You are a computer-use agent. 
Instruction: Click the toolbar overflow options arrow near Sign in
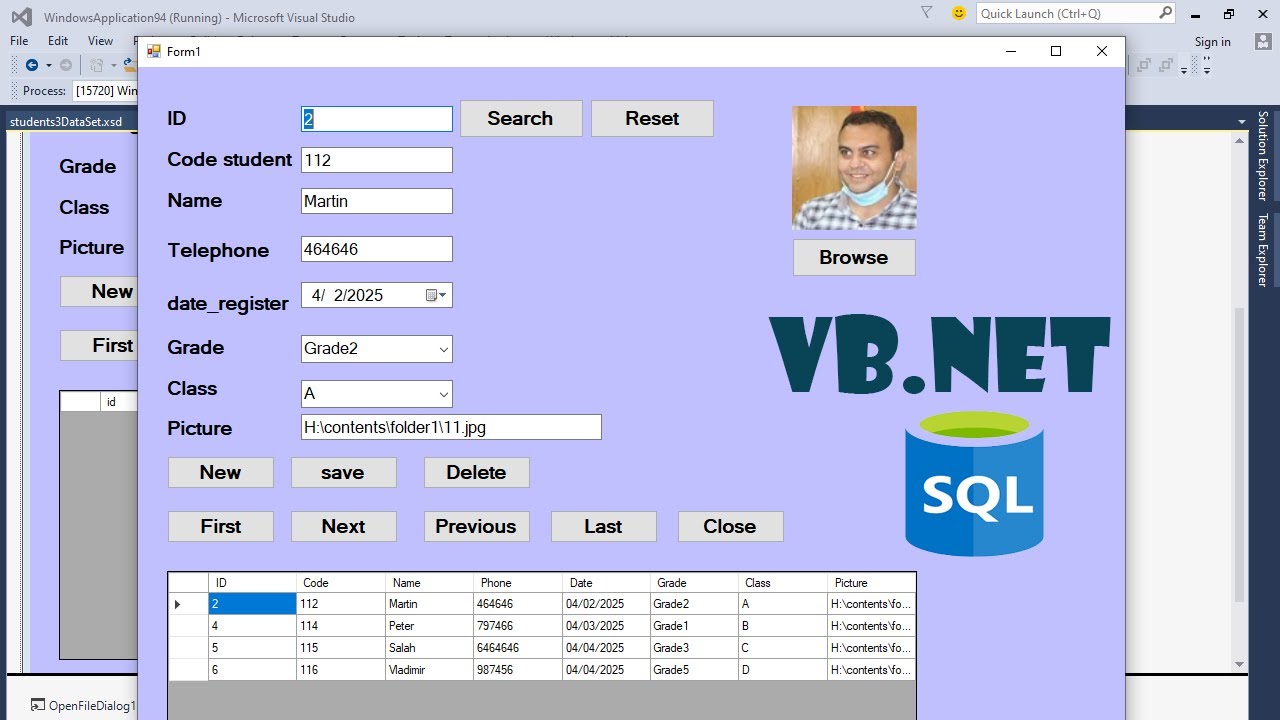[x=1207, y=66]
